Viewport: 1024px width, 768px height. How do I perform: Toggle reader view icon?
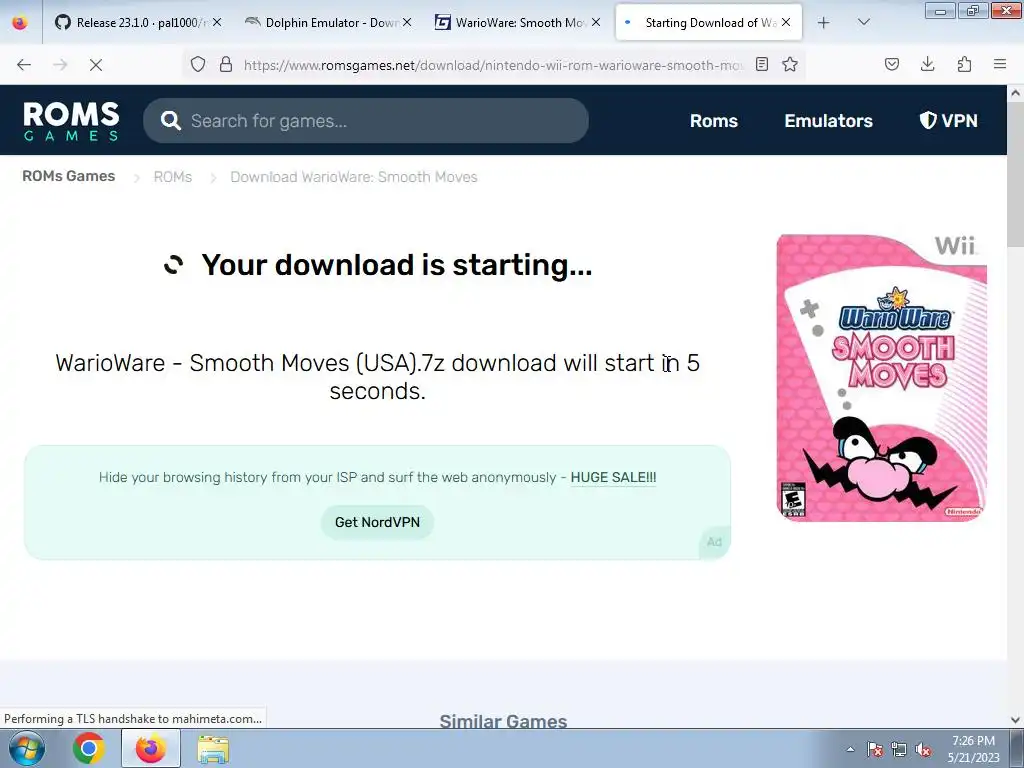point(761,64)
